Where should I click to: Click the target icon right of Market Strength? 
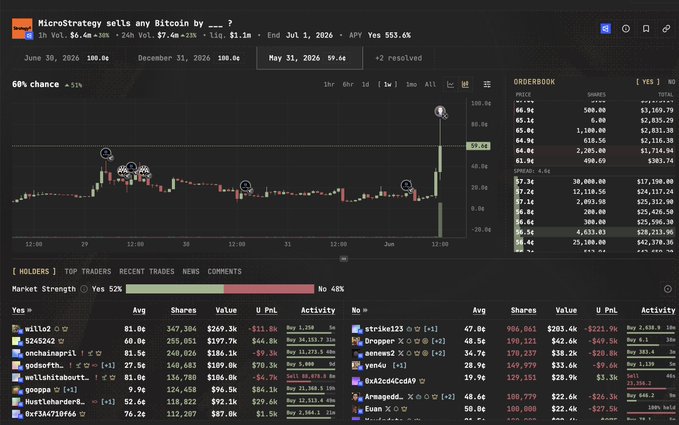[x=668, y=289]
